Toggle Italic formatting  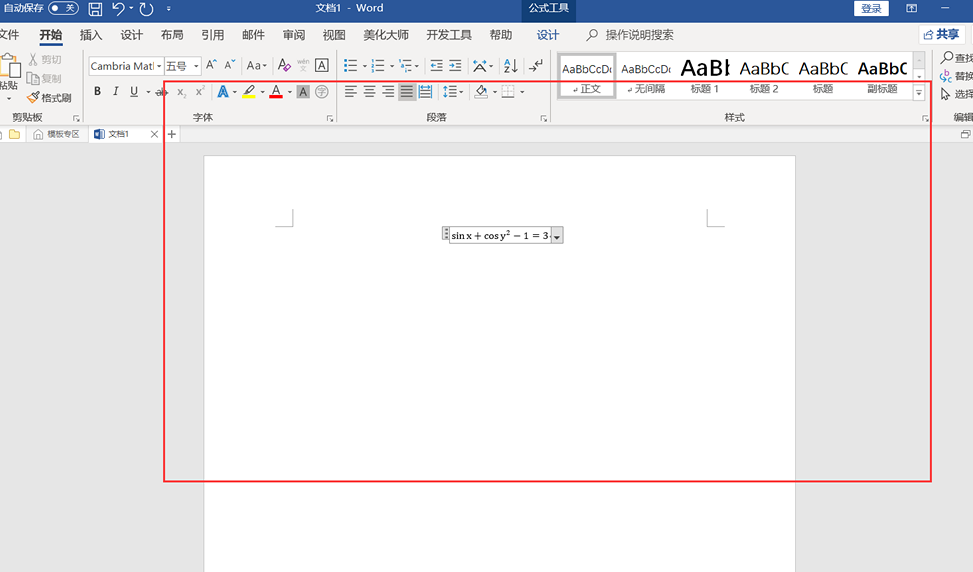click(x=115, y=92)
